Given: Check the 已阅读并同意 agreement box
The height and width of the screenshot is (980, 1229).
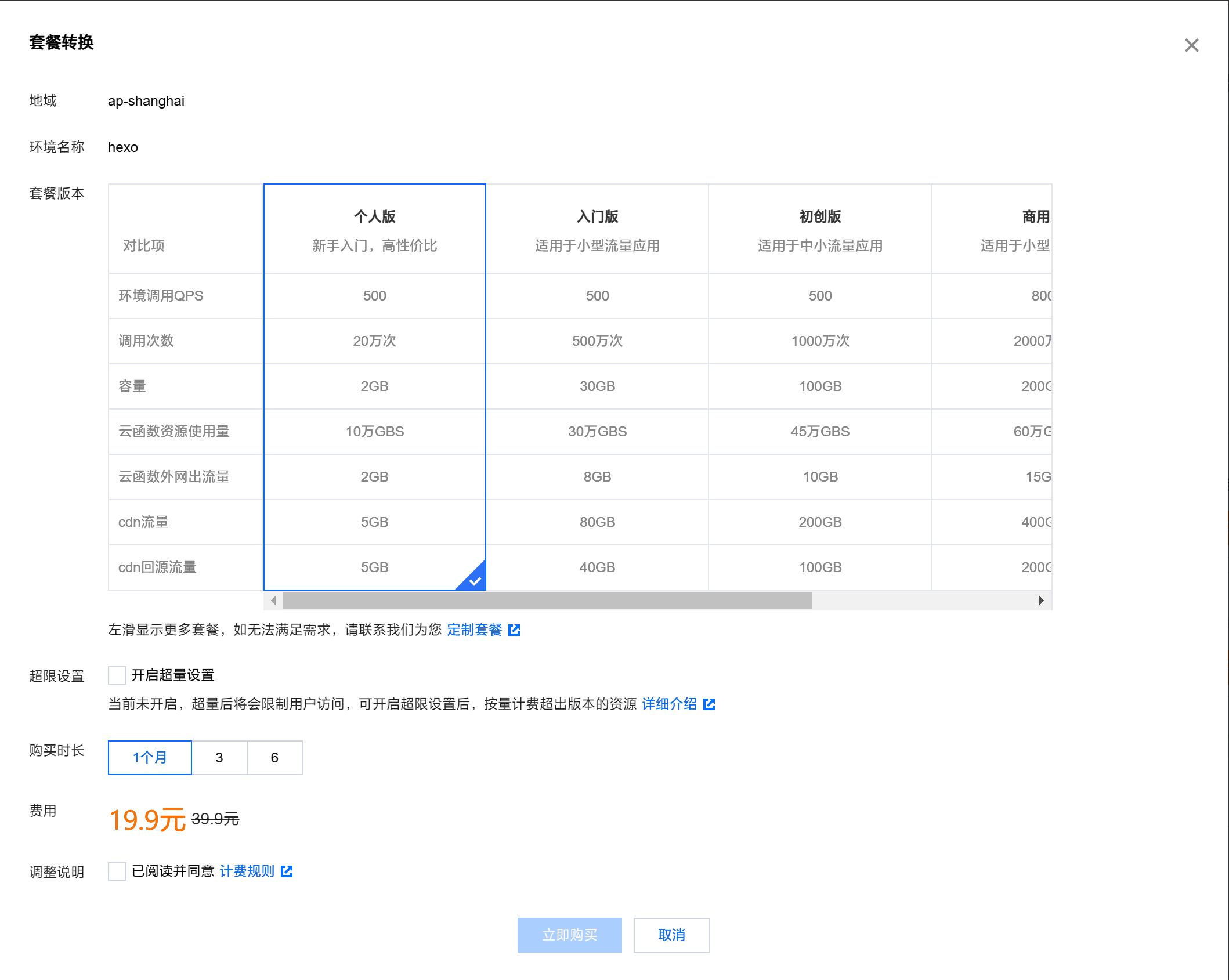Looking at the screenshot, I should click(117, 871).
